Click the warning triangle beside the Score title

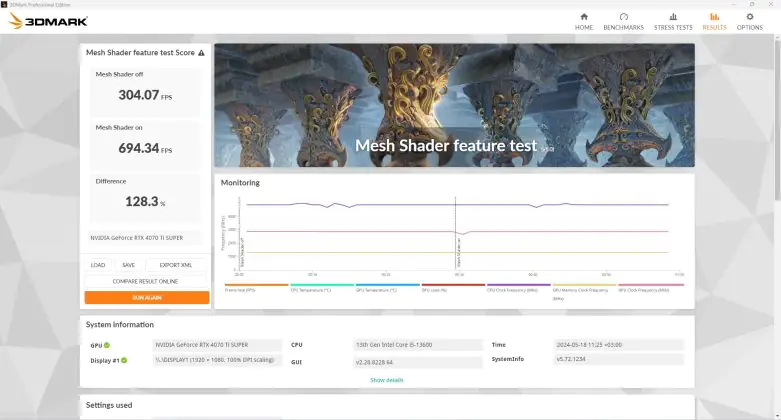[x=201, y=53]
